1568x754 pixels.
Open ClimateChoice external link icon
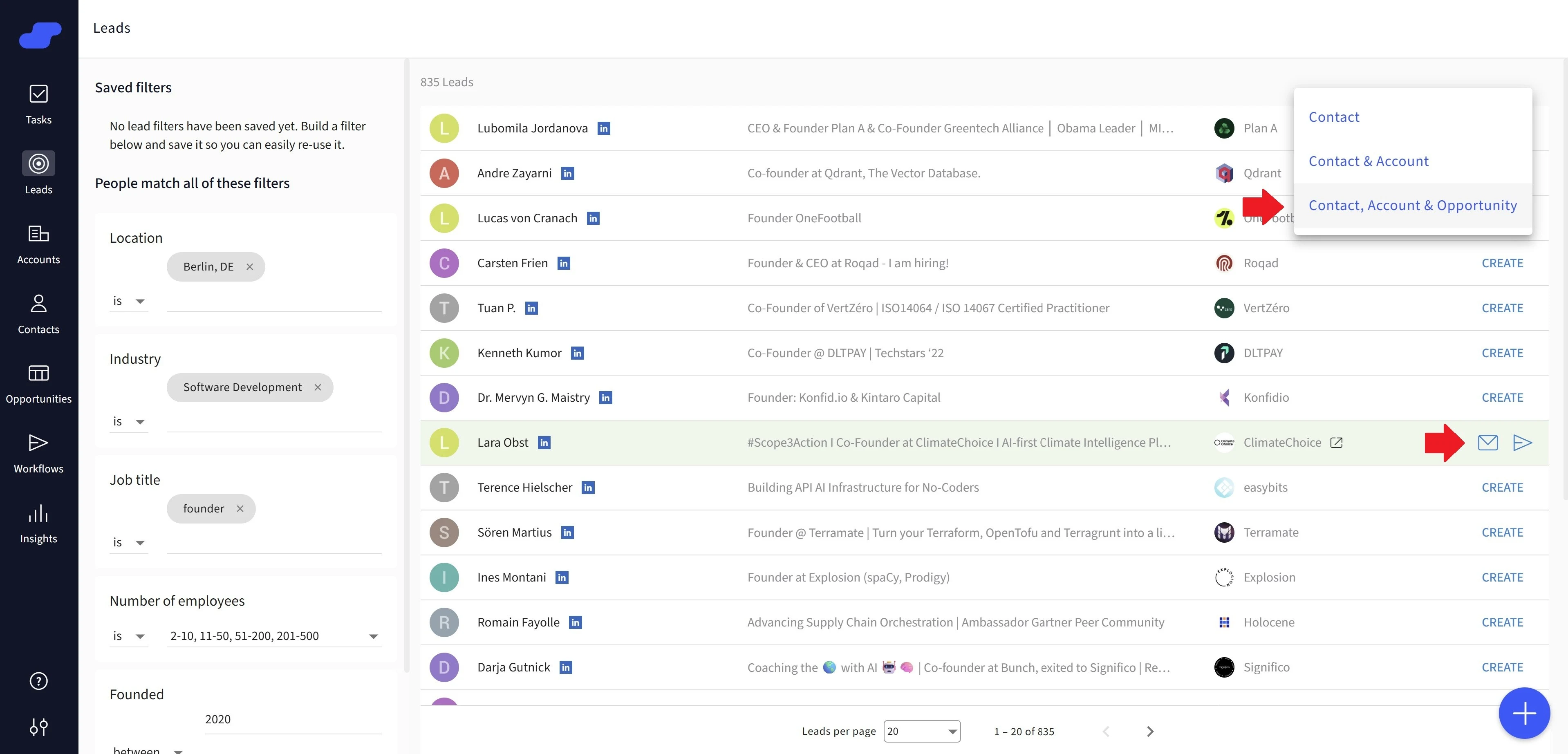point(1337,443)
